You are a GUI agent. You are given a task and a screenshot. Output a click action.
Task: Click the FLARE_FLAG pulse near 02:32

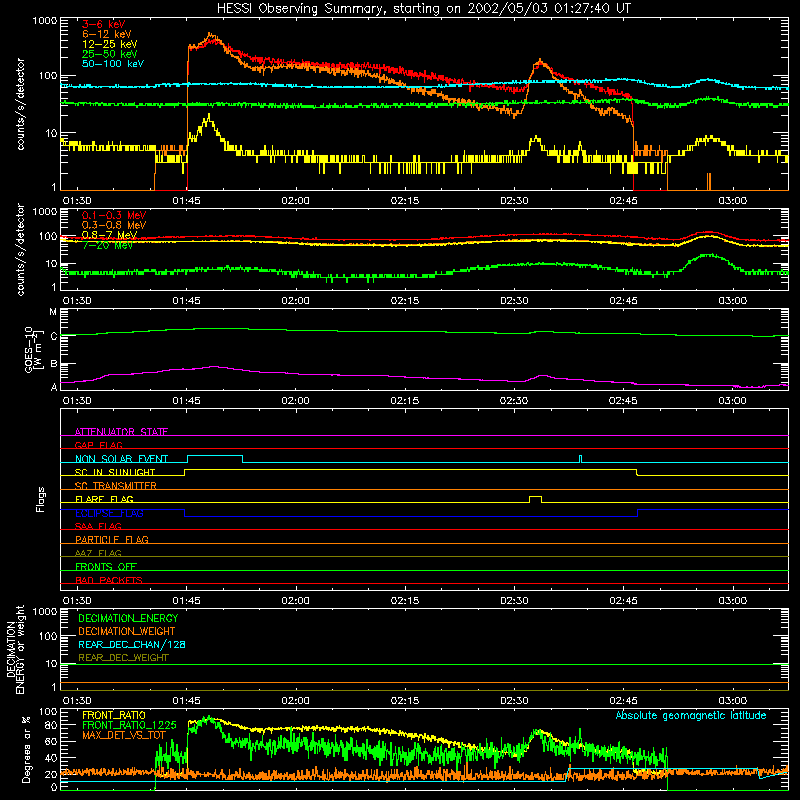[535, 499]
